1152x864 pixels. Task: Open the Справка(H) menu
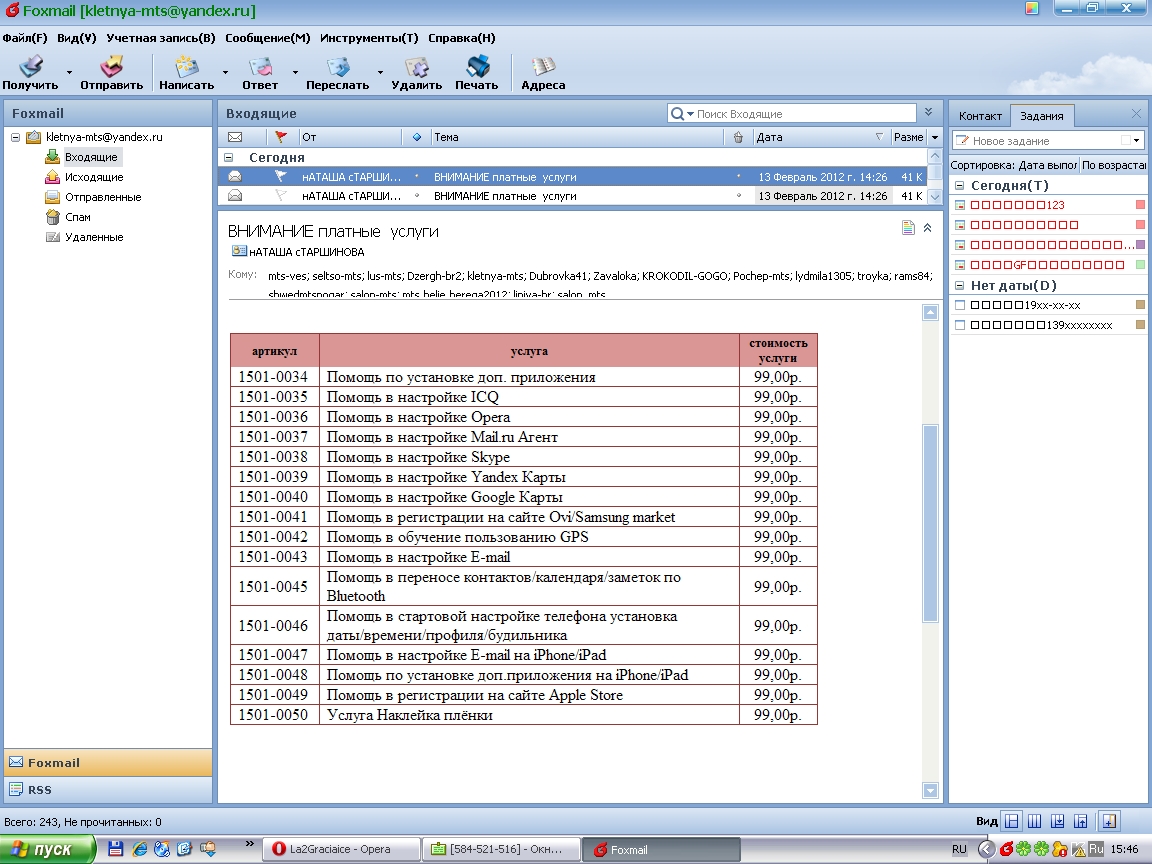point(461,38)
